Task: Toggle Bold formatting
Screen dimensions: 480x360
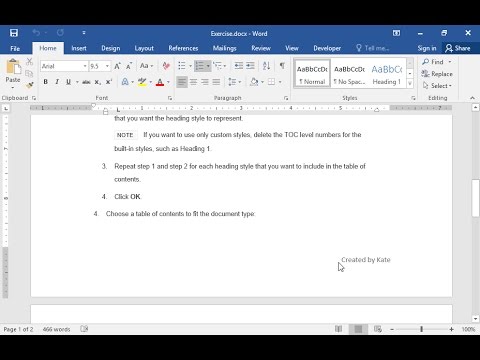Action: pyautogui.click(x=46, y=82)
